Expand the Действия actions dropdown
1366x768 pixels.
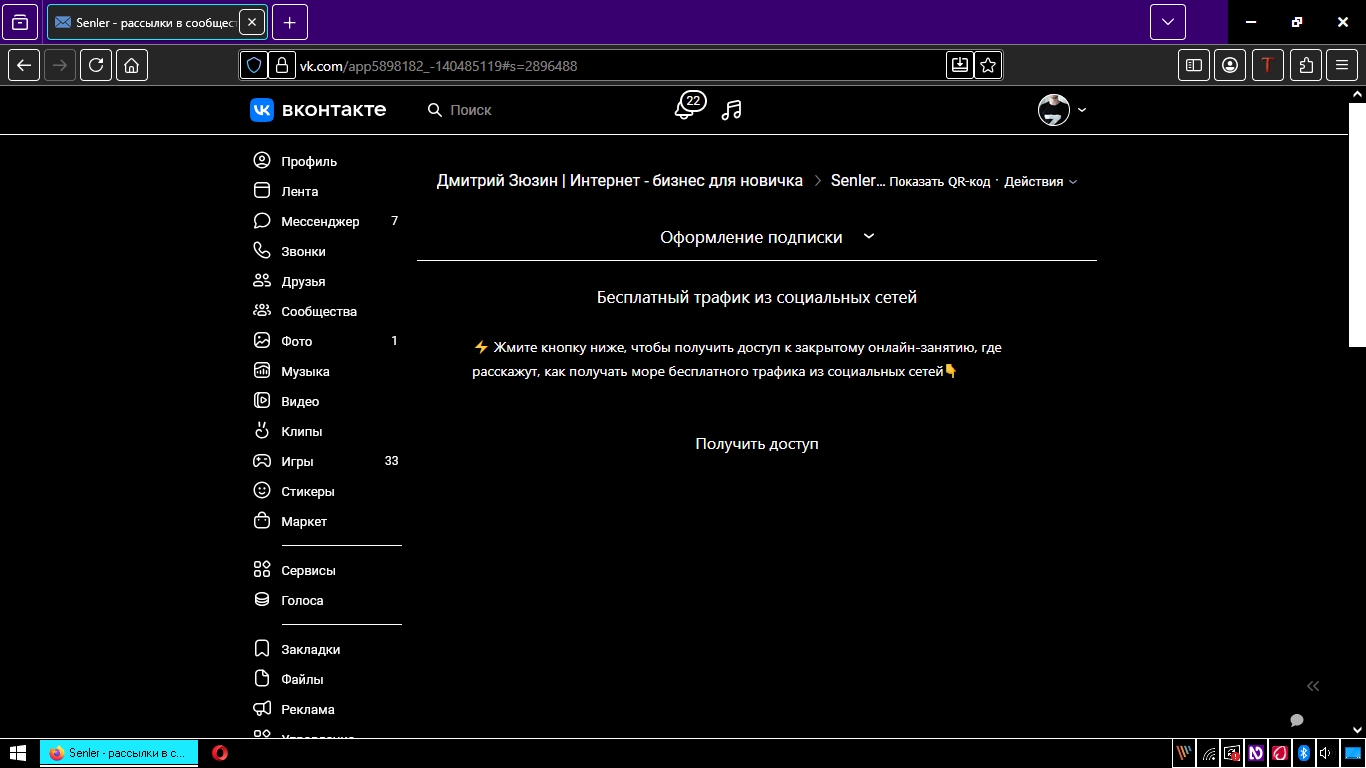(x=1040, y=182)
